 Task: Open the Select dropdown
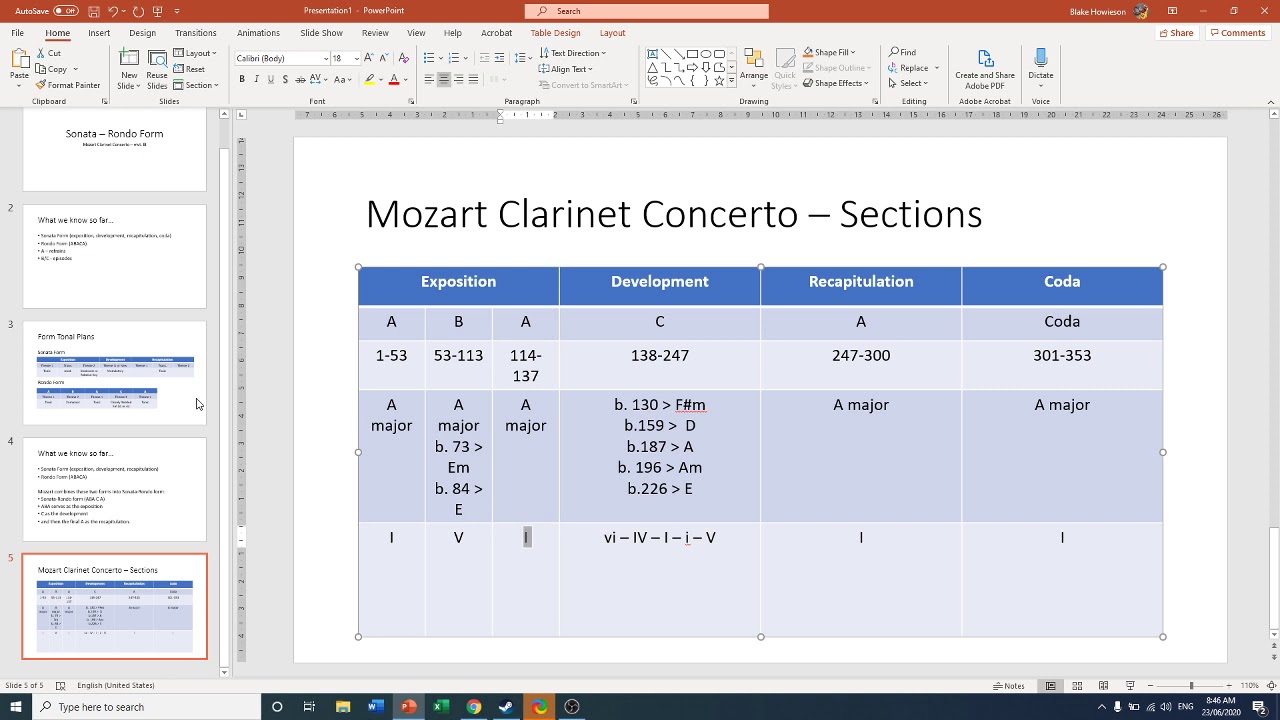909,83
